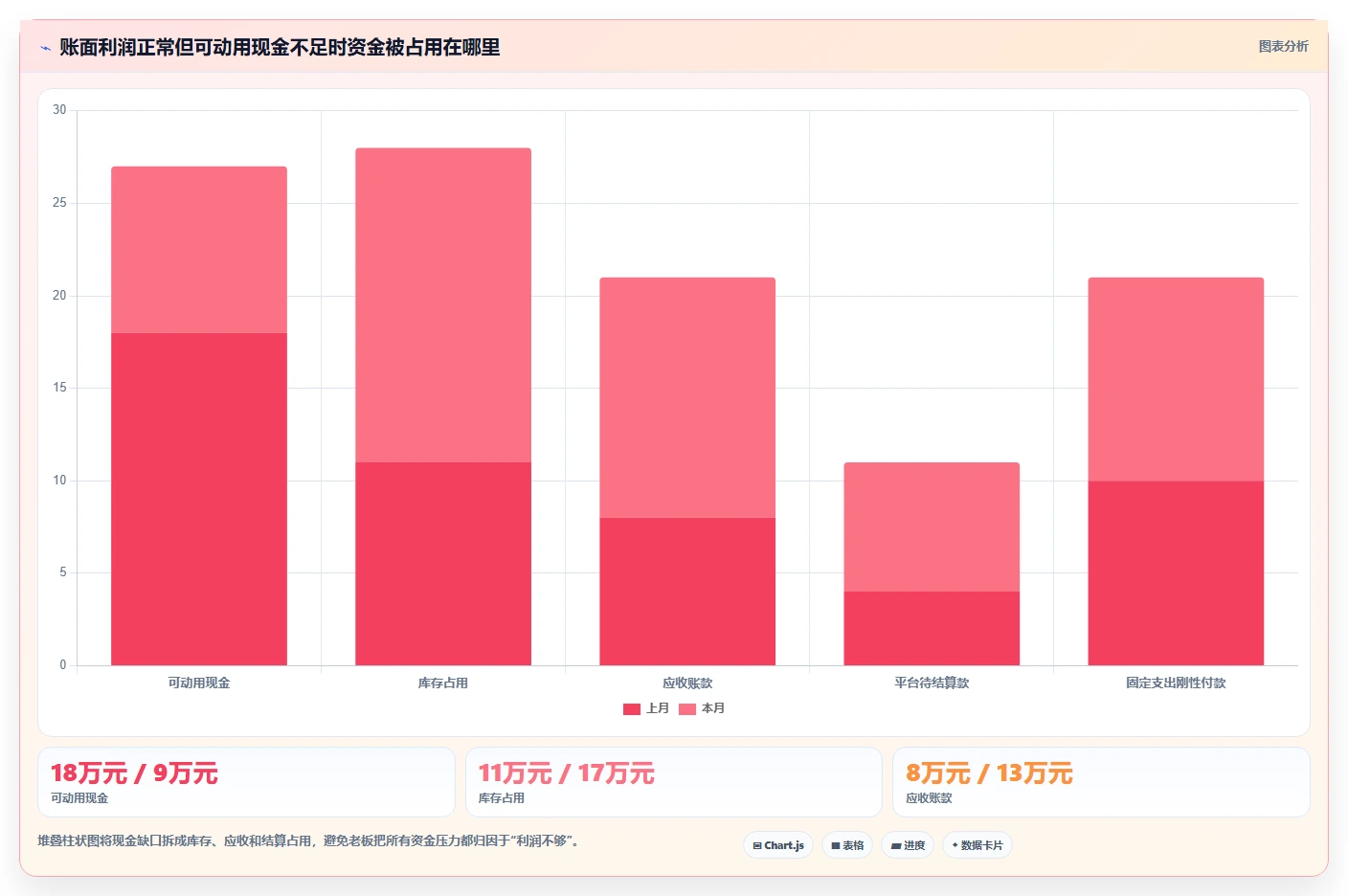Click the 固定支出刚性付款 x-axis label
The image size is (1348, 896).
(1176, 683)
